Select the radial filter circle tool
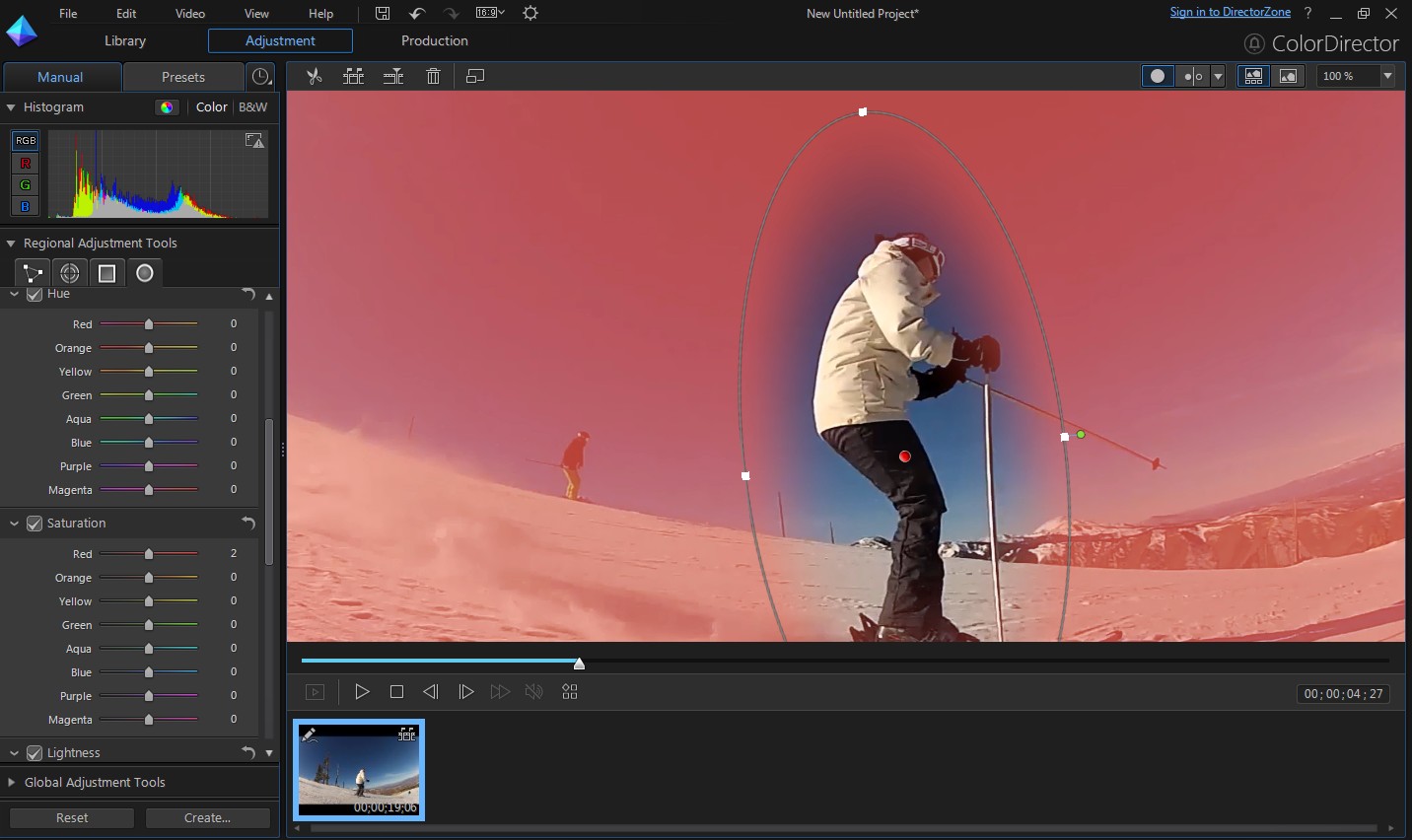 [x=145, y=273]
